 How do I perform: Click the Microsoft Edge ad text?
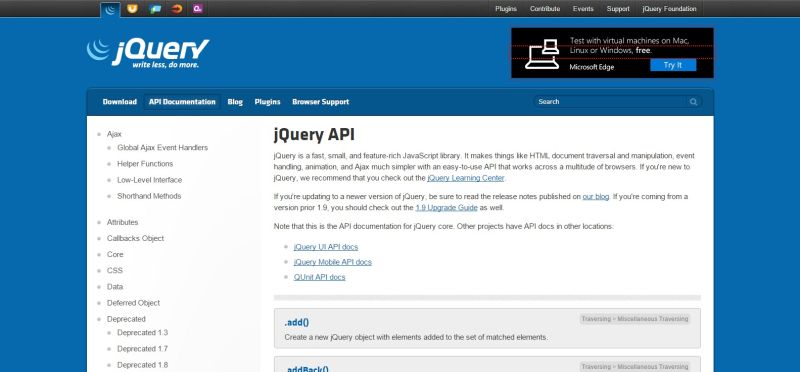pos(592,67)
